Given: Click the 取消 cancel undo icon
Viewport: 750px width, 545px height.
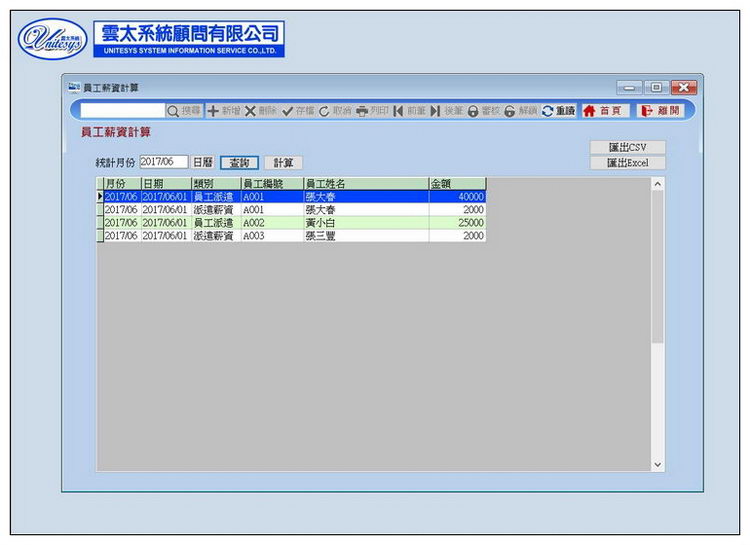Looking at the screenshot, I should pyautogui.click(x=324, y=111).
